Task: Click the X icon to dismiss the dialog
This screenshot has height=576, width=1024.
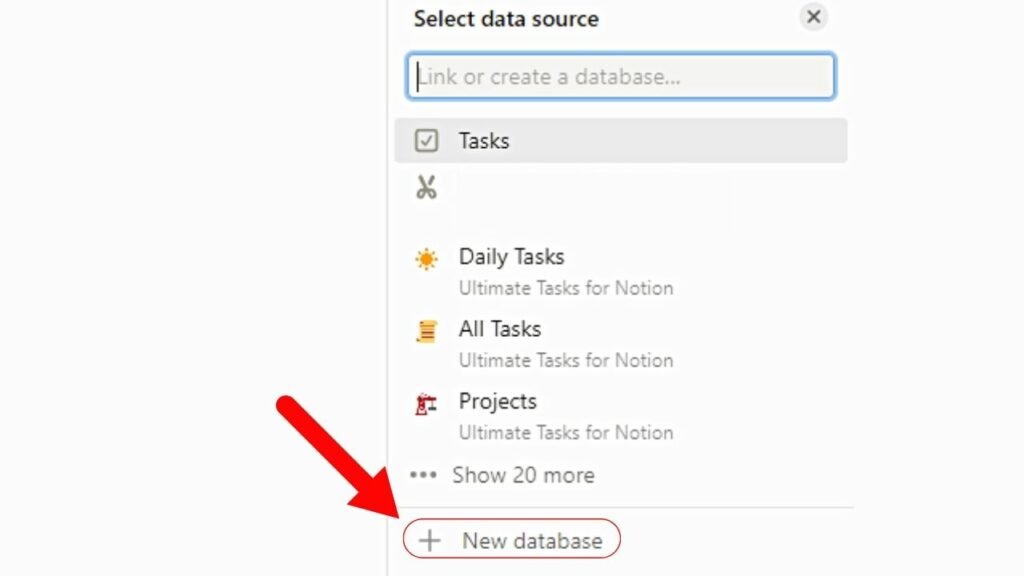Action: click(813, 17)
